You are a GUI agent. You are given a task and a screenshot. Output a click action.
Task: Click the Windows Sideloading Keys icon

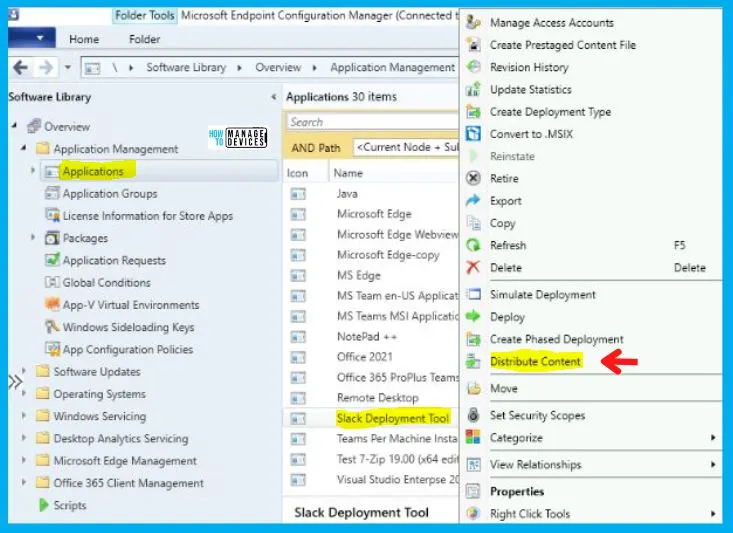[x=52, y=326]
